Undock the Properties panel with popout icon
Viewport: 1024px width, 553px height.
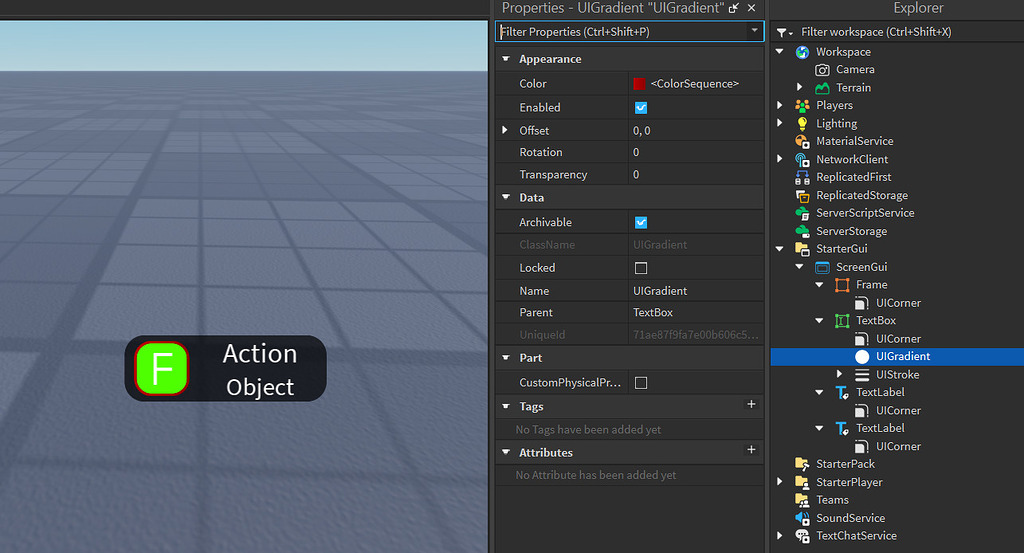[734, 8]
